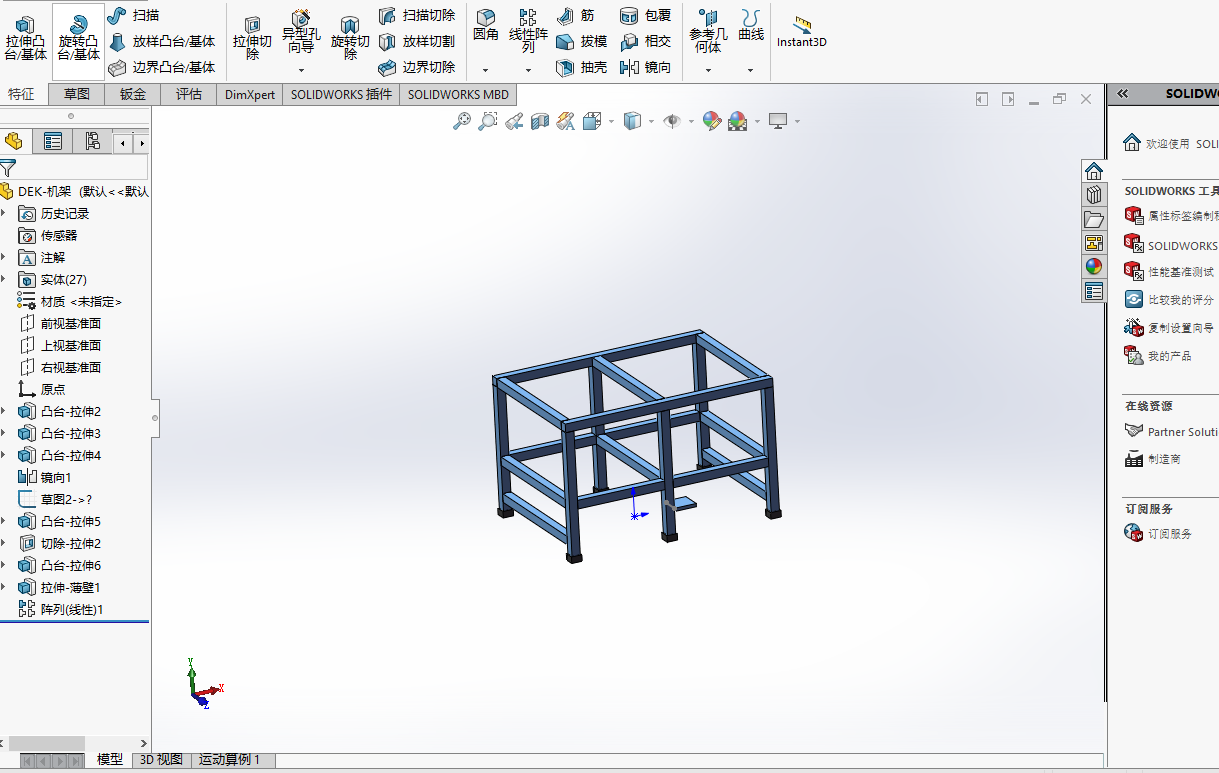Select 材质 <未指定> material entry
The image size is (1219, 773).
(70, 301)
